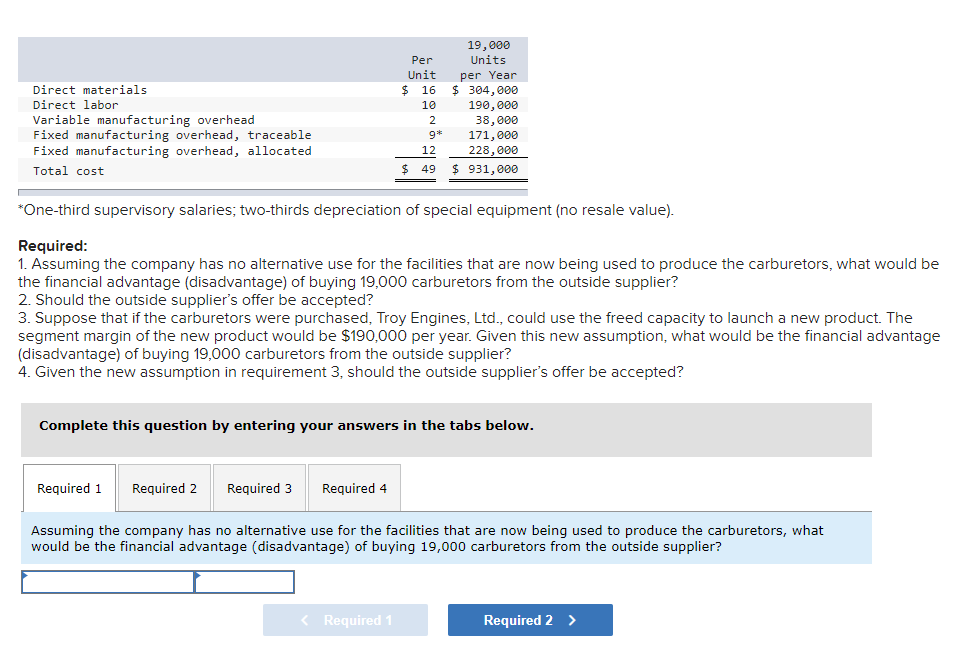
Task: Click the 228,000 allocated overhead value
Action: pos(493,150)
